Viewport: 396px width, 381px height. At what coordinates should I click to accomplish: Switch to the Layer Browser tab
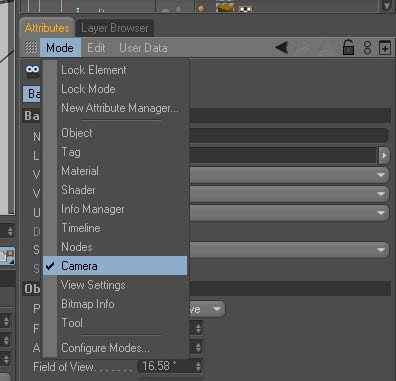pyautogui.click(x=115, y=28)
